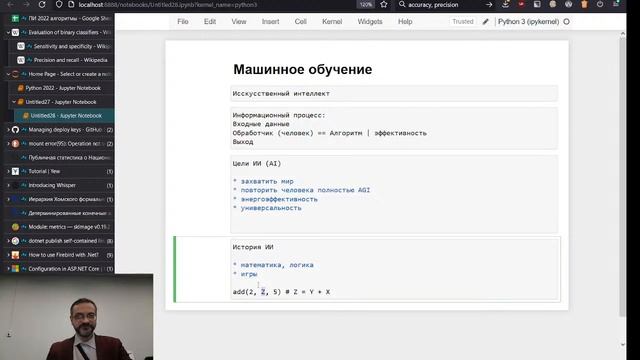The height and width of the screenshot is (360, 640).
Task: Expand the Tutorial | Yew tab group
Action: 8,171
